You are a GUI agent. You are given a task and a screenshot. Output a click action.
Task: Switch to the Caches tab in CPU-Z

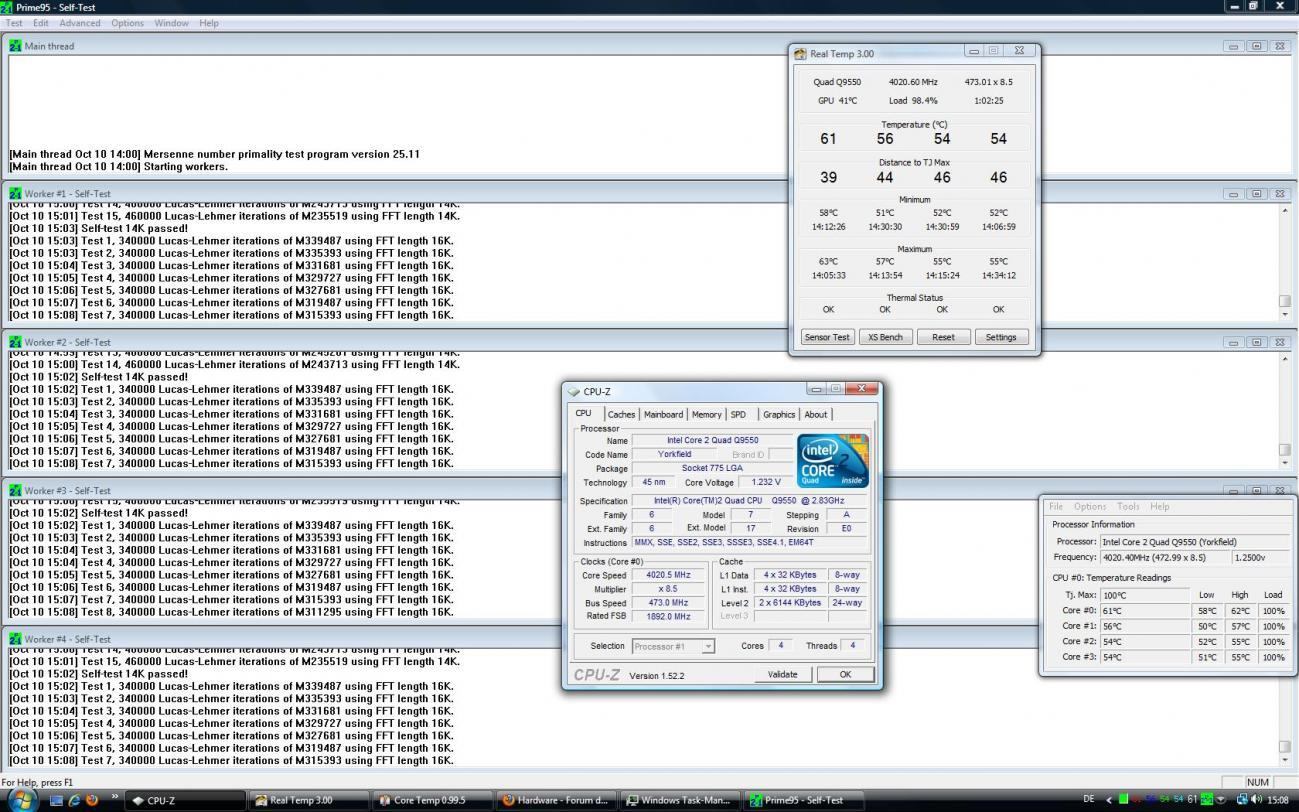pos(621,414)
